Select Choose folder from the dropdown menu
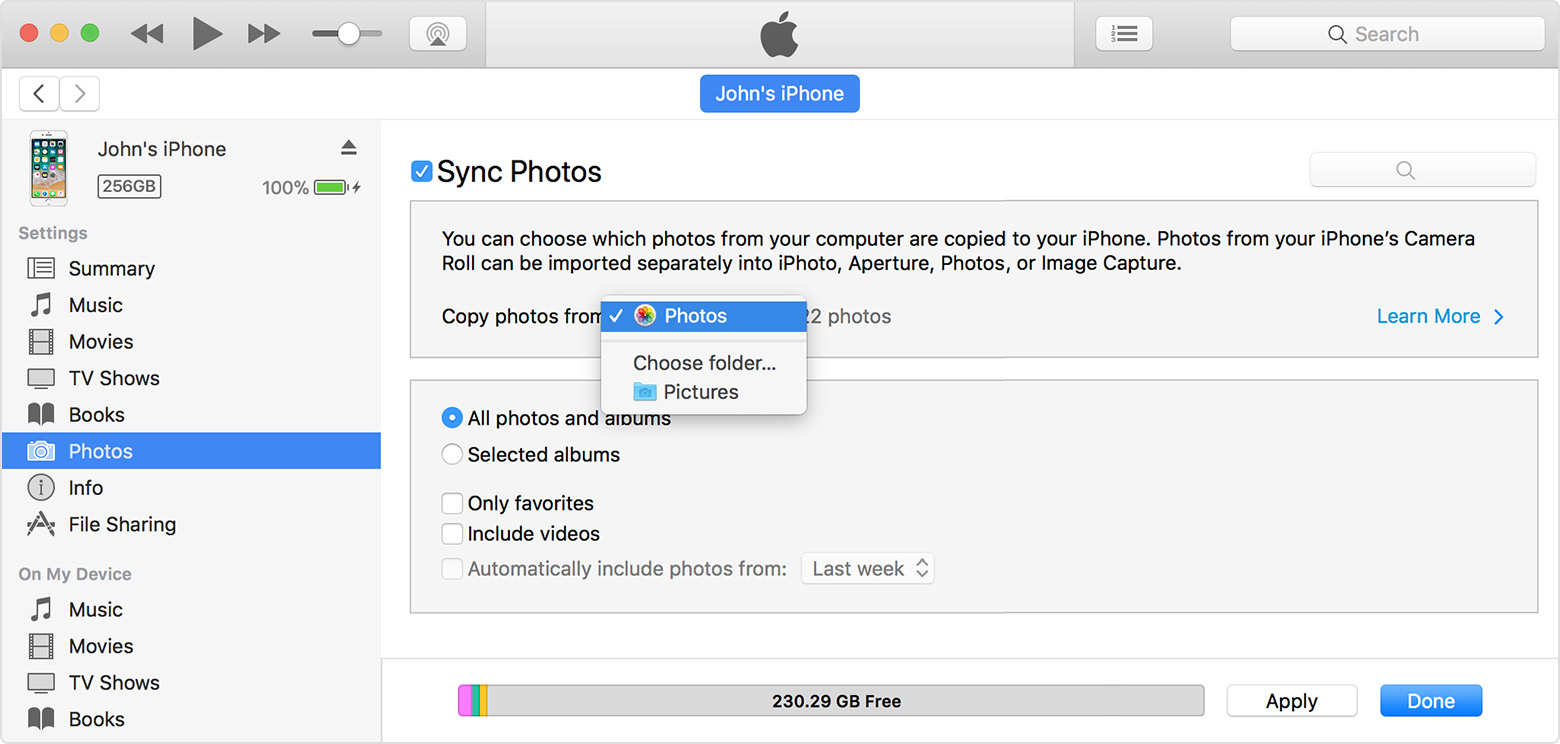This screenshot has width=1560, height=744. tap(703, 363)
